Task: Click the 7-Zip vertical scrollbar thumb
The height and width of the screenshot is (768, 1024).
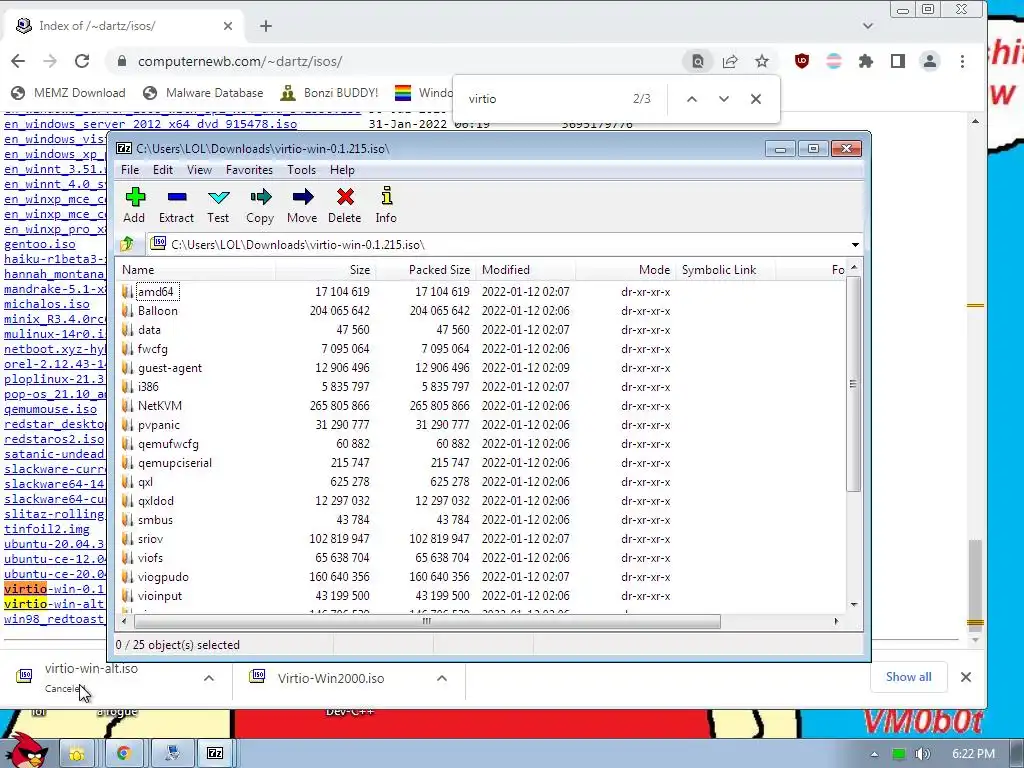Action: click(853, 384)
